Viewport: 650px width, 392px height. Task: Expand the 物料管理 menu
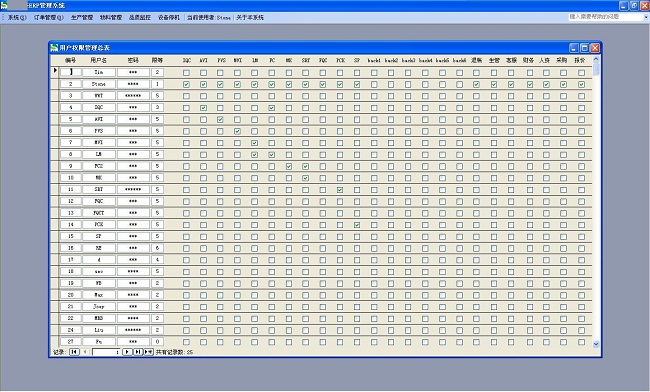(111, 17)
